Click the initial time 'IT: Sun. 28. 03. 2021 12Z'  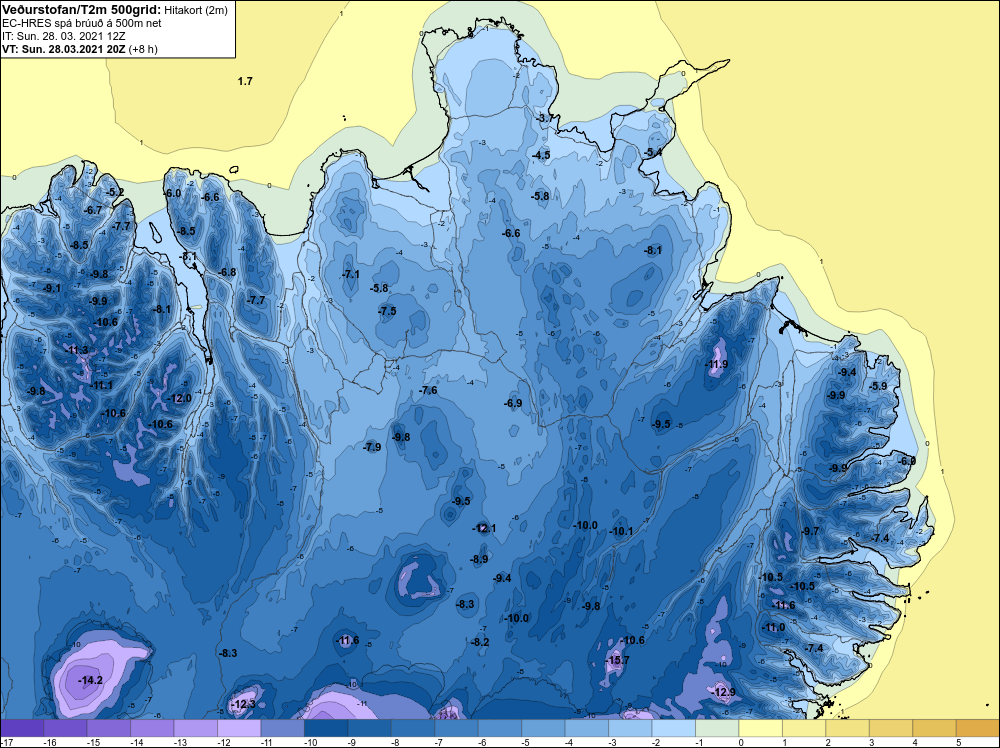[x=64, y=36]
